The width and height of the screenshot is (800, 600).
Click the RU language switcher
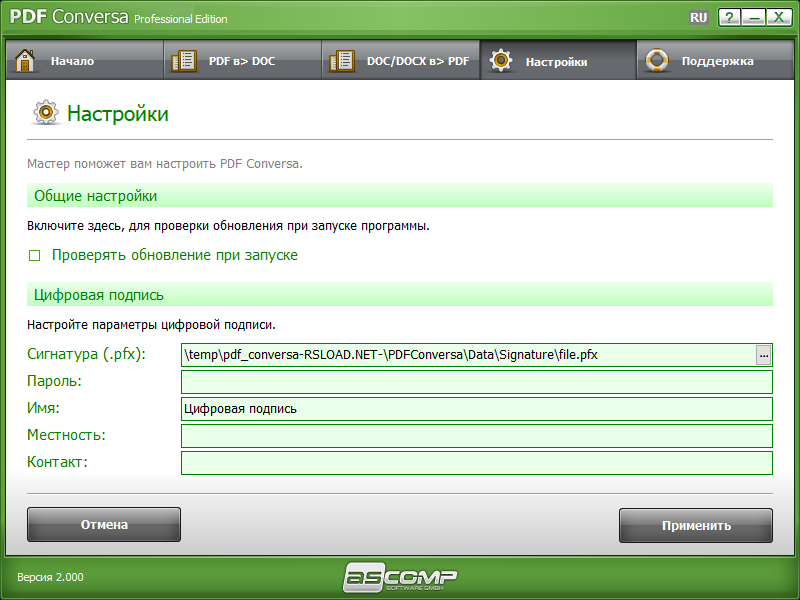pos(701,17)
